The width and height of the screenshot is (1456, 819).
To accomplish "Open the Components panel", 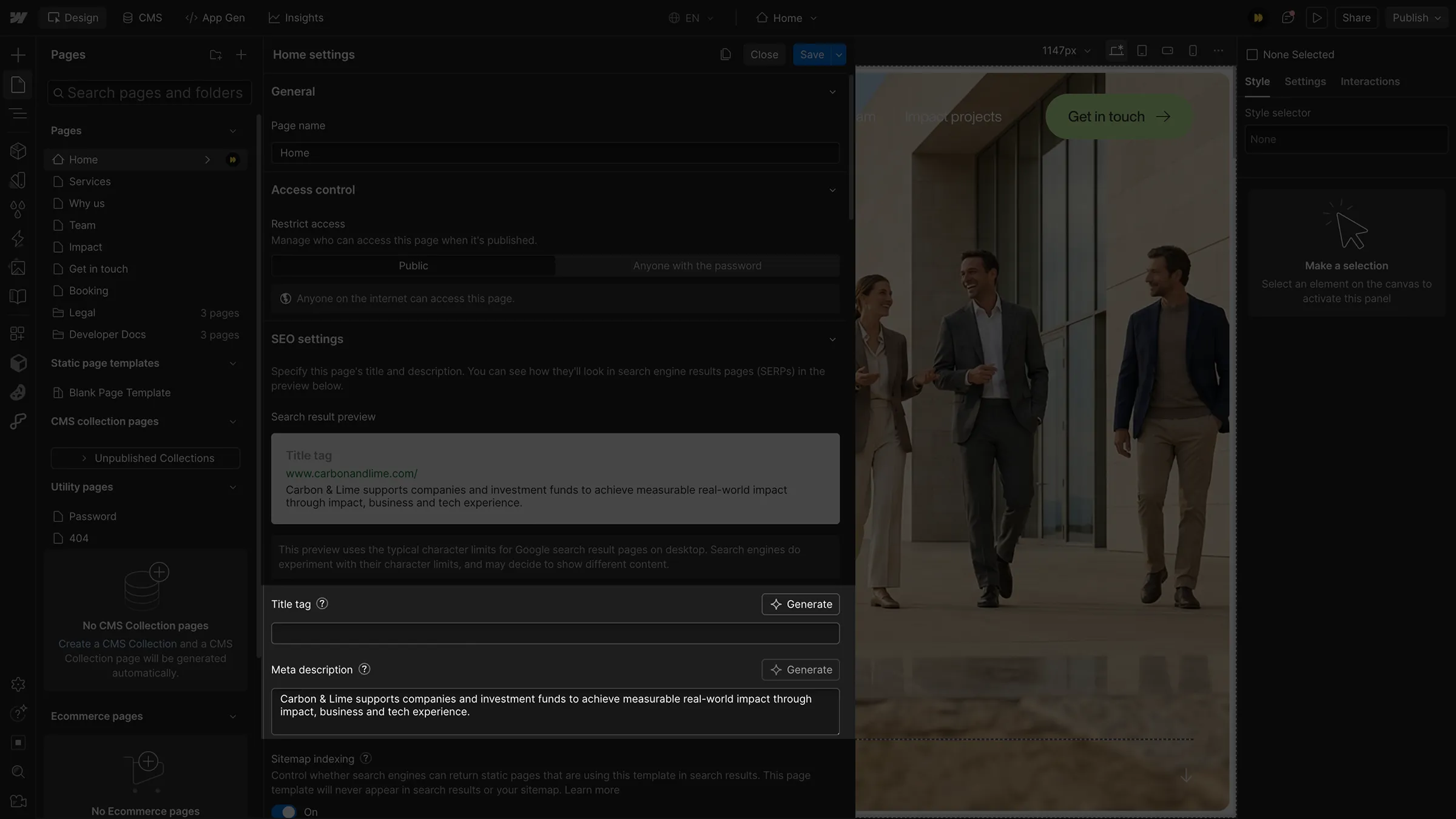I will (18, 150).
